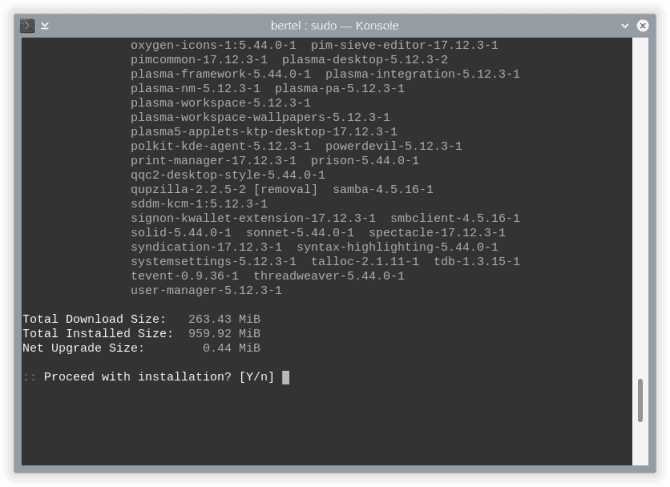Click 'plasma-framework-5.44.0-1' package name
This screenshot has width=670, height=487.
[220, 74]
